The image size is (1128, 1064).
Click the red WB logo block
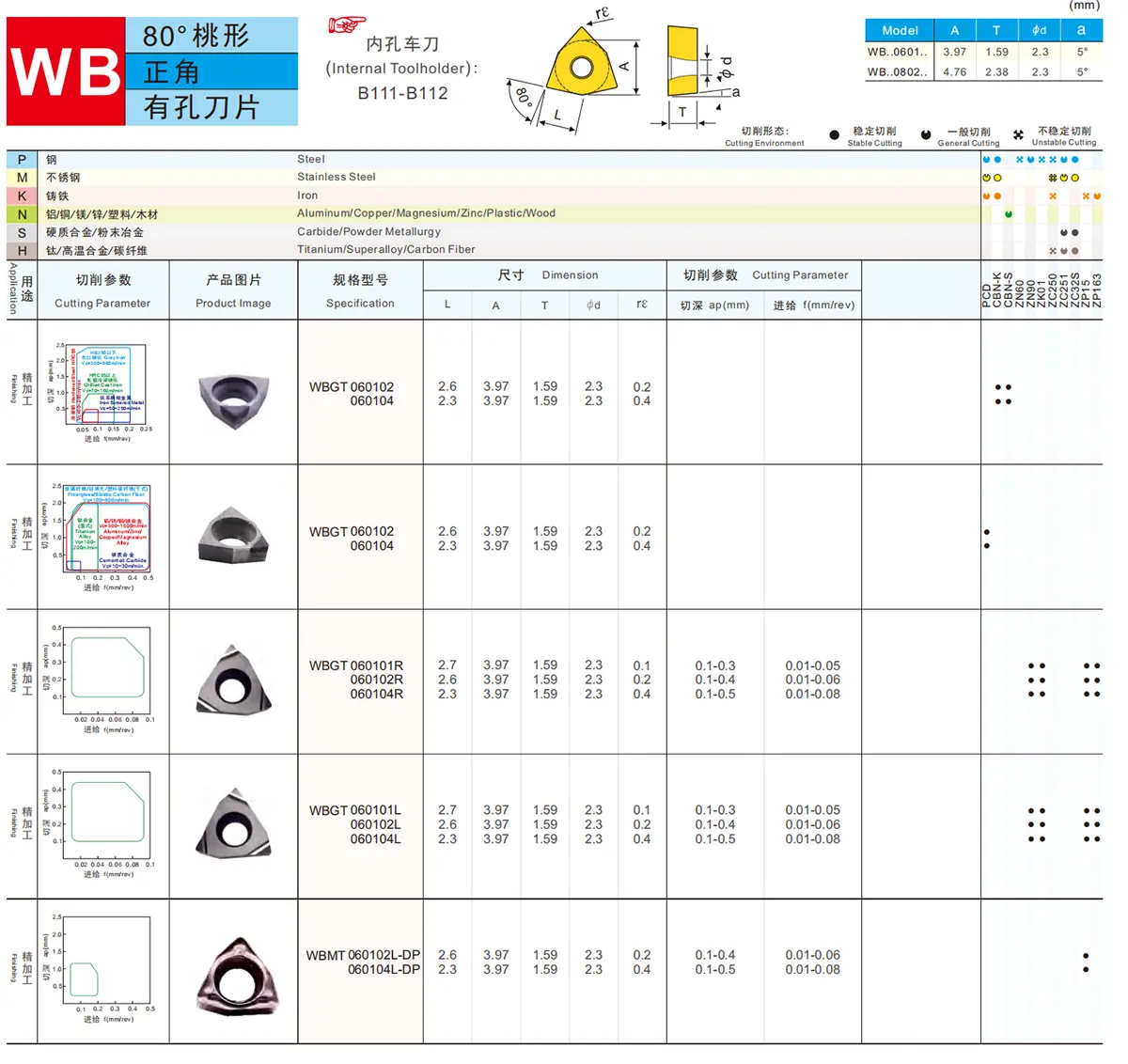coord(66,71)
